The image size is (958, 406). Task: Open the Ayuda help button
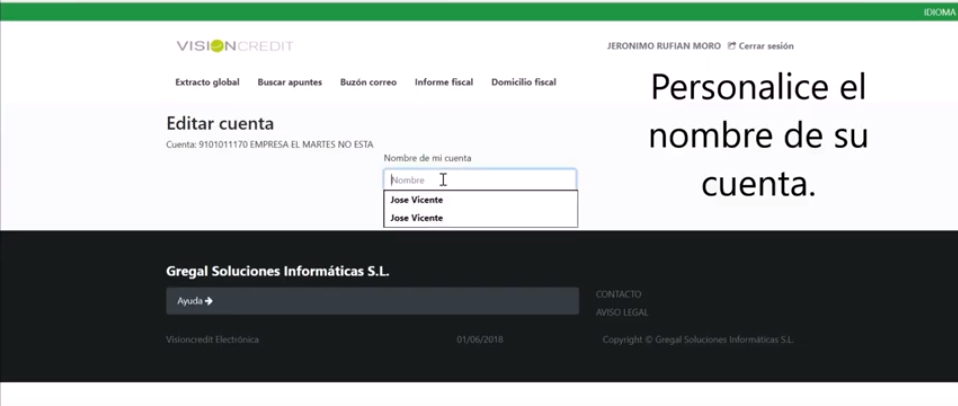pyautogui.click(x=372, y=301)
